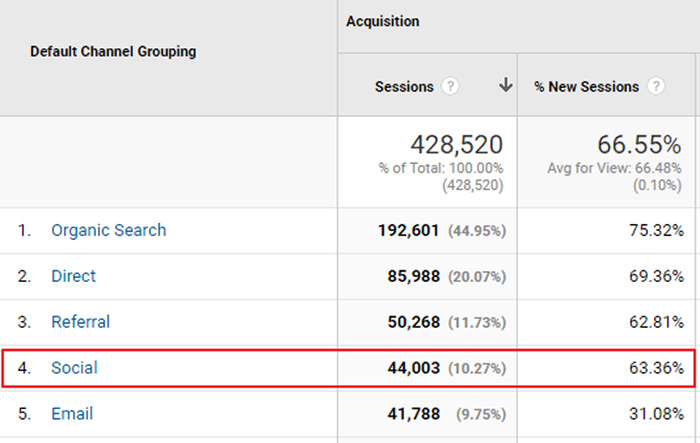
Task: Click the 63.36% new sessions cell
Action: pyautogui.click(x=656, y=368)
